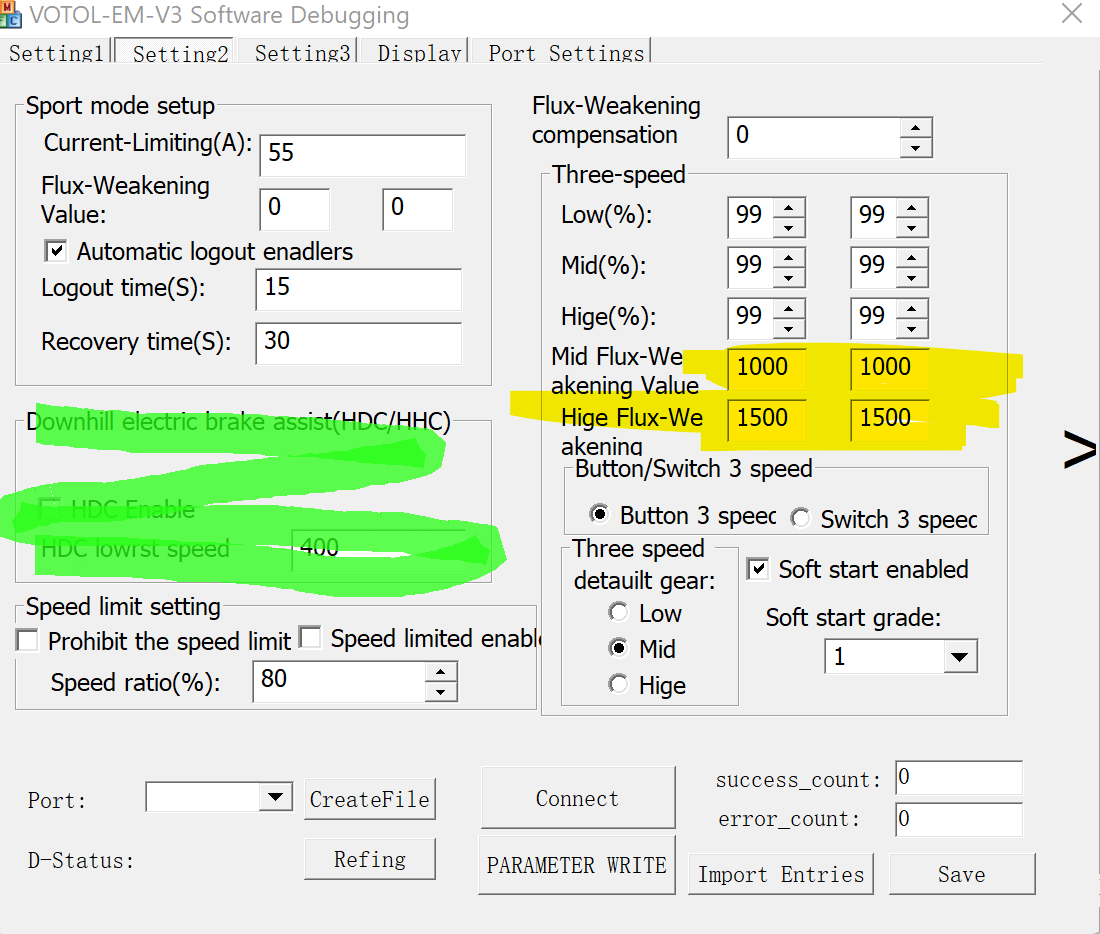Open the Port Settings tab
This screenshot has height=934, width=1100.
[566, 53]
